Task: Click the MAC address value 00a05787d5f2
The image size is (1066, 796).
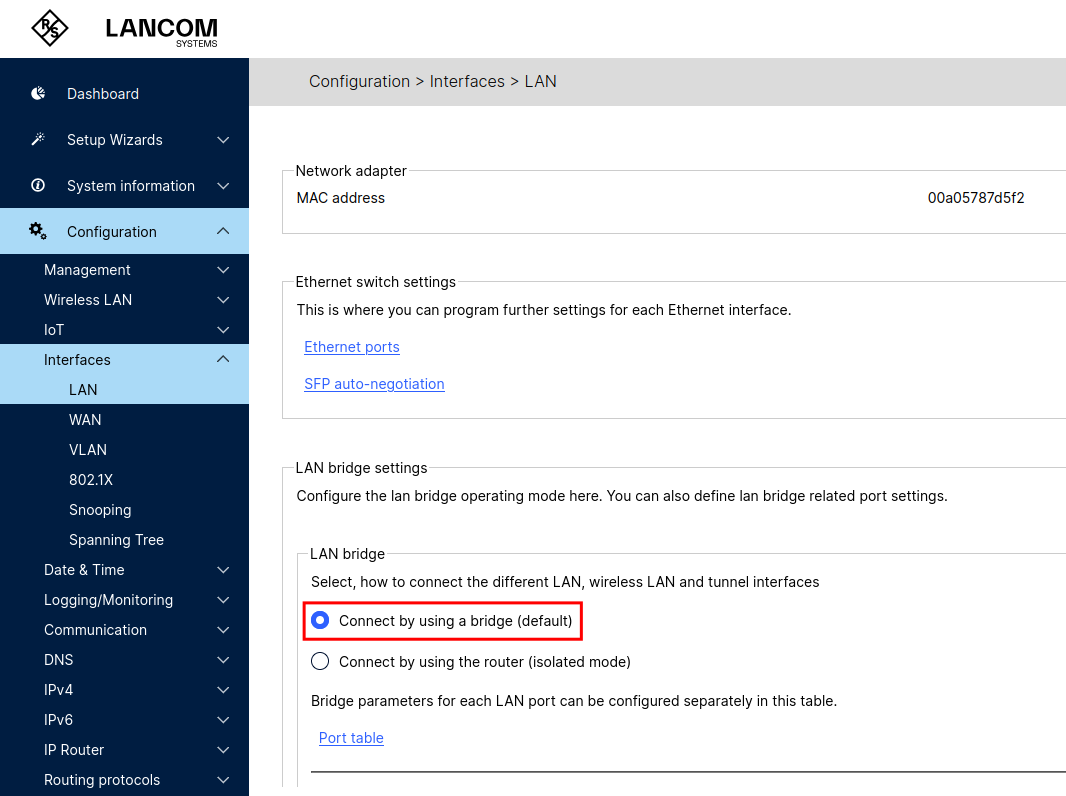Action: (976, 198)
